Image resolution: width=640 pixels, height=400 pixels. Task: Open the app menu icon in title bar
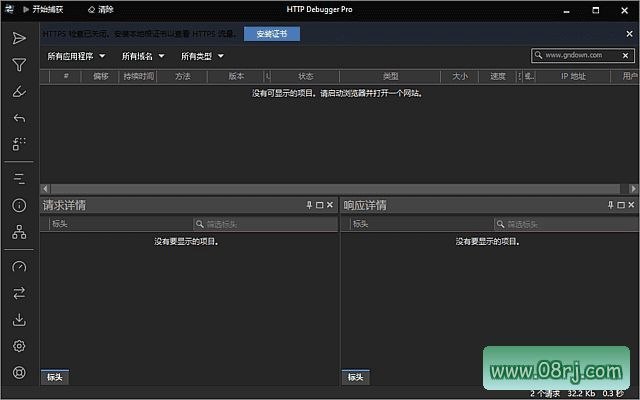tap(9, 9)
